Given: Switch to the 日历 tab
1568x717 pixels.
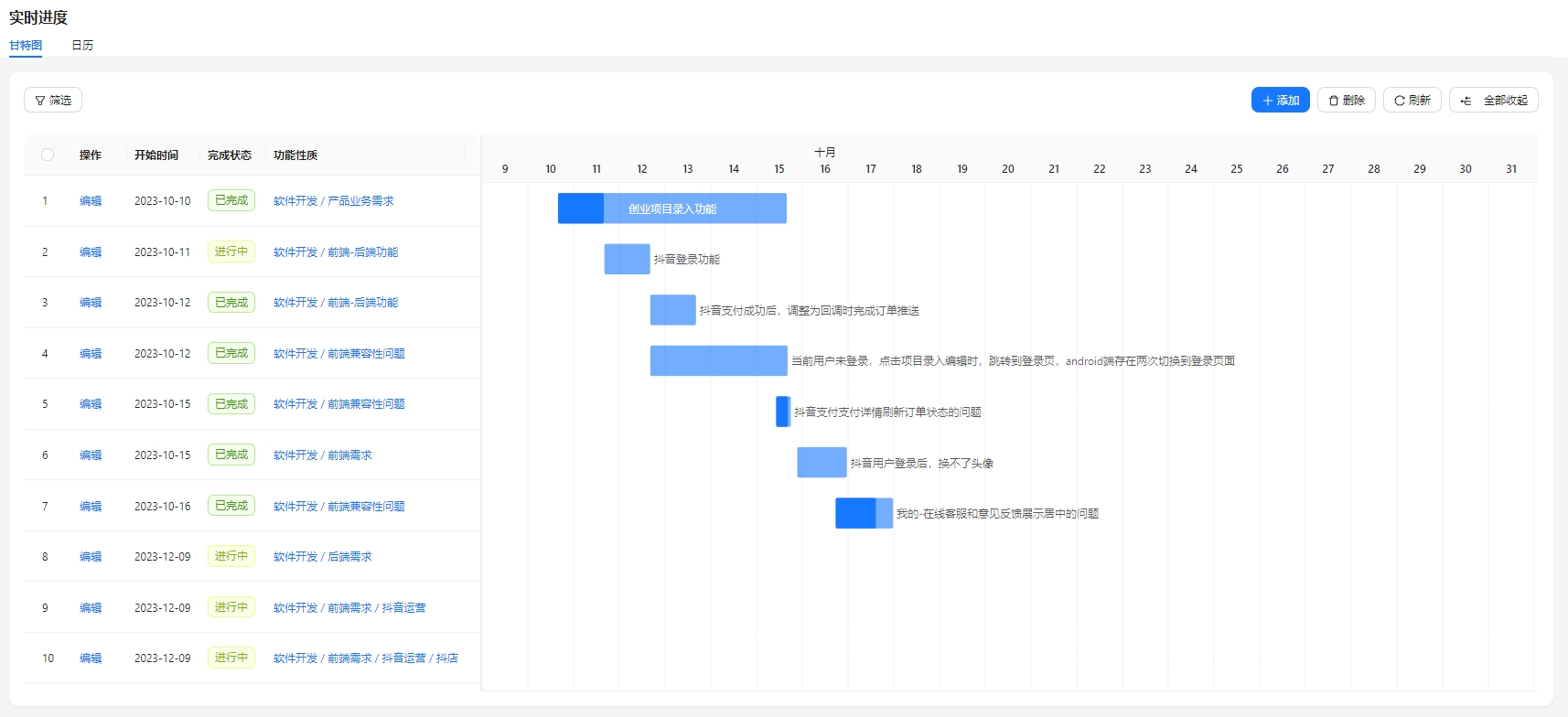Looking at the screenshot, I should pos(82,45).
